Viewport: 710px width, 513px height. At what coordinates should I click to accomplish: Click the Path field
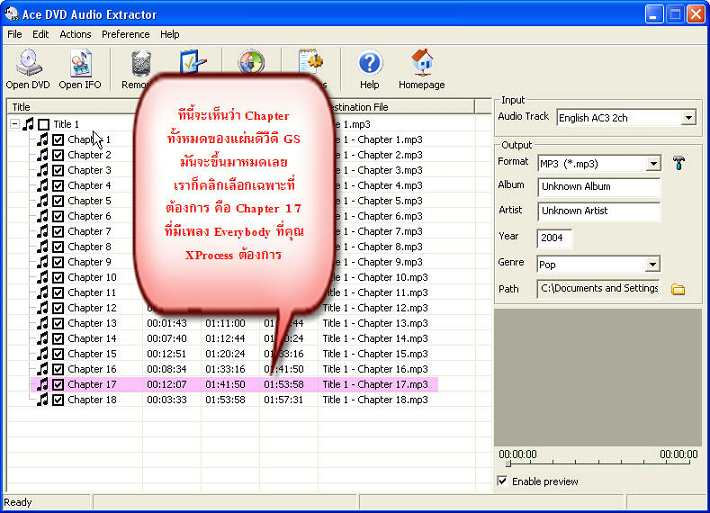click(x=599, y=288)
